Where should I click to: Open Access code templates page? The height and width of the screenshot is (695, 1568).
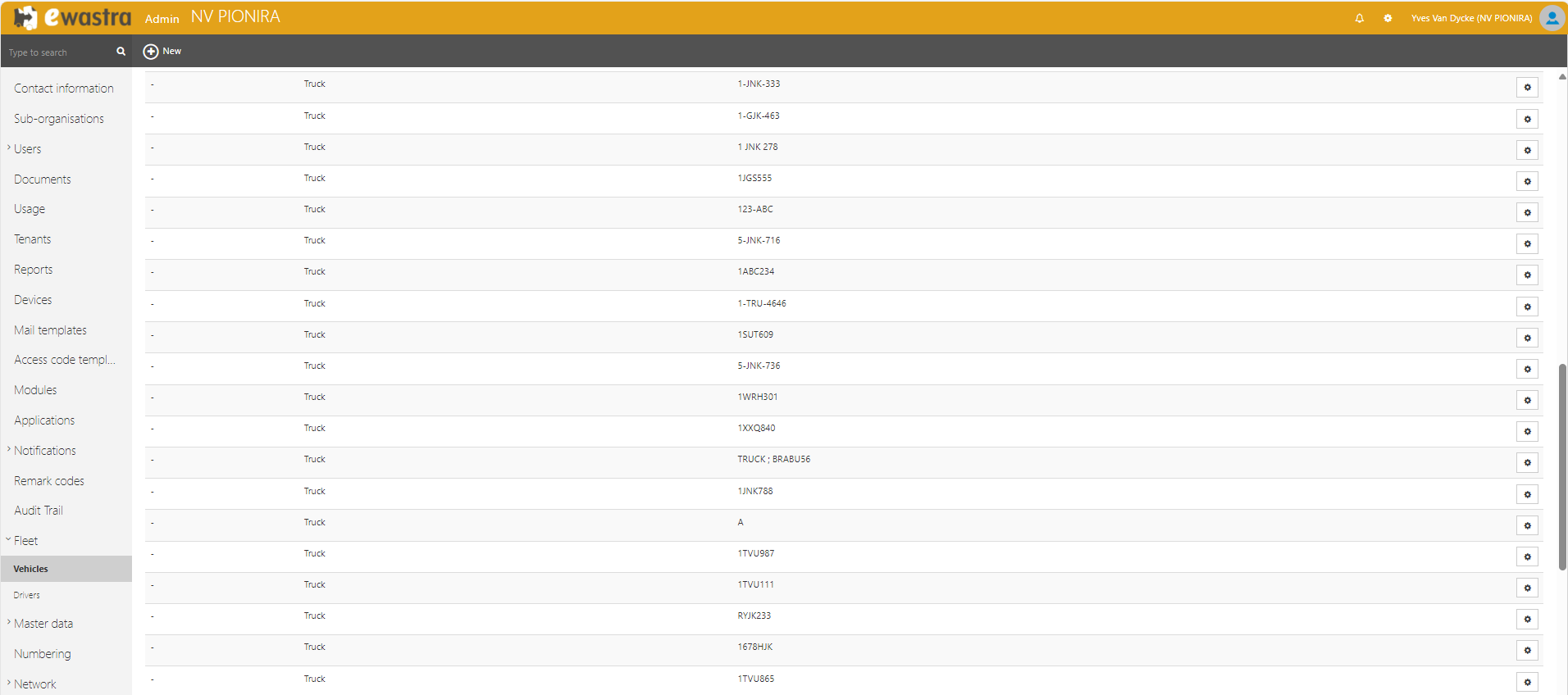(65, 360)
